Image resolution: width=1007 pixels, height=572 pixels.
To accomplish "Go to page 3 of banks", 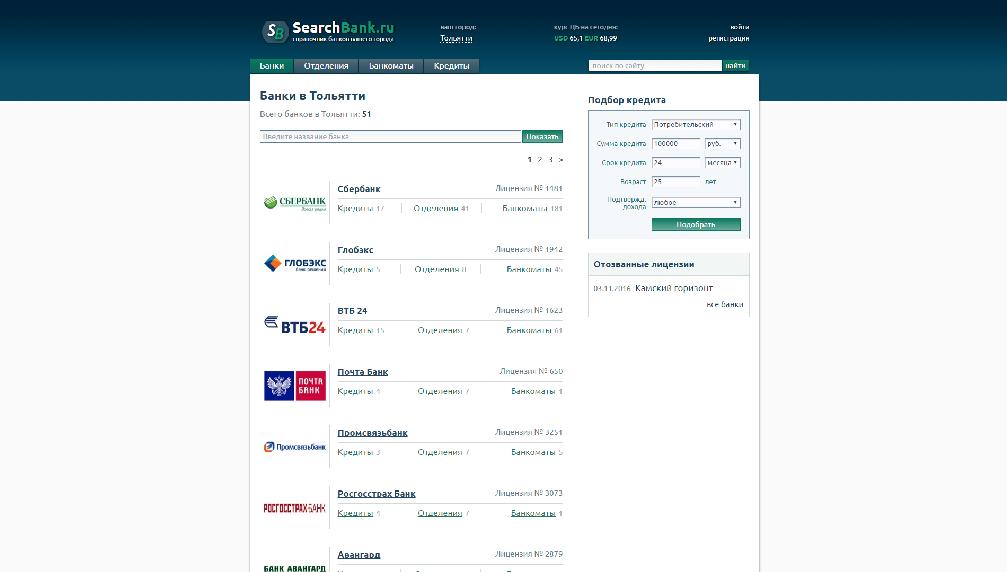I will tap(550, 160).
